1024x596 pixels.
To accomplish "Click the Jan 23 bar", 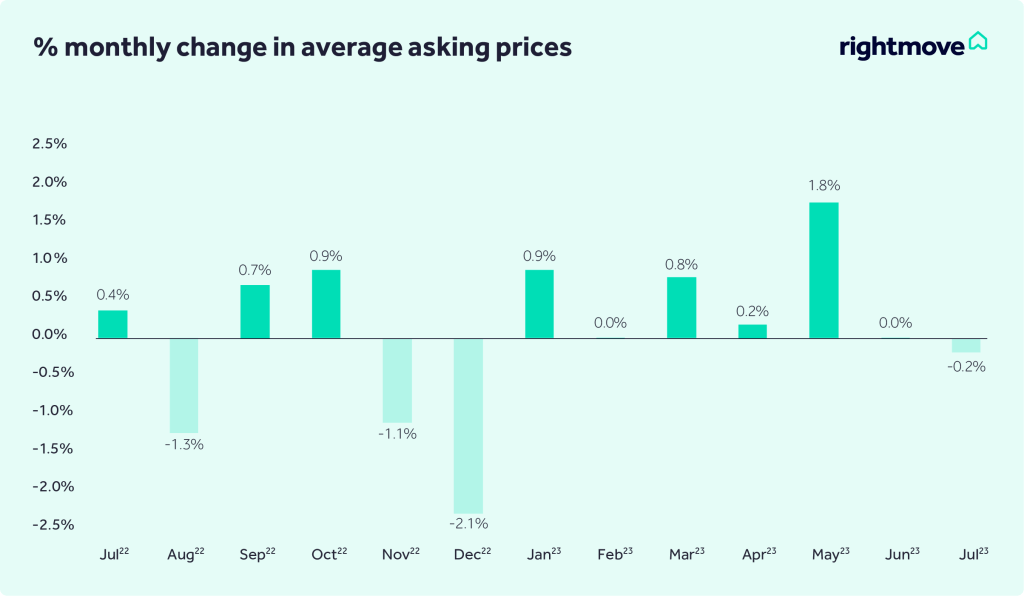I will coord(539,304).
